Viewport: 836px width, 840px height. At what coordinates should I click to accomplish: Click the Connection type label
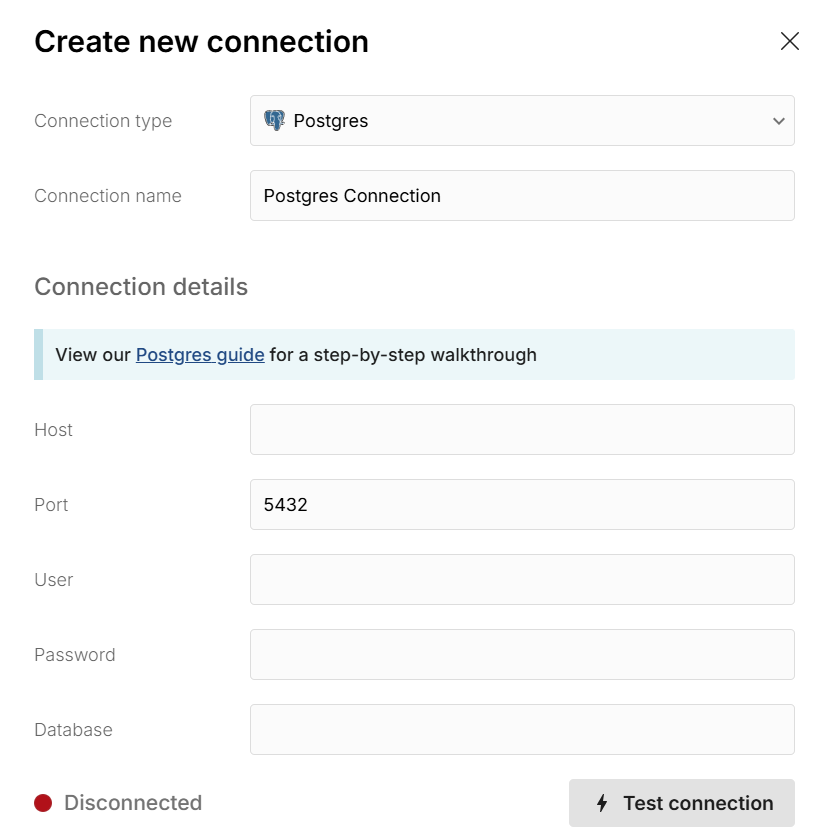click(x=103, y=121)
